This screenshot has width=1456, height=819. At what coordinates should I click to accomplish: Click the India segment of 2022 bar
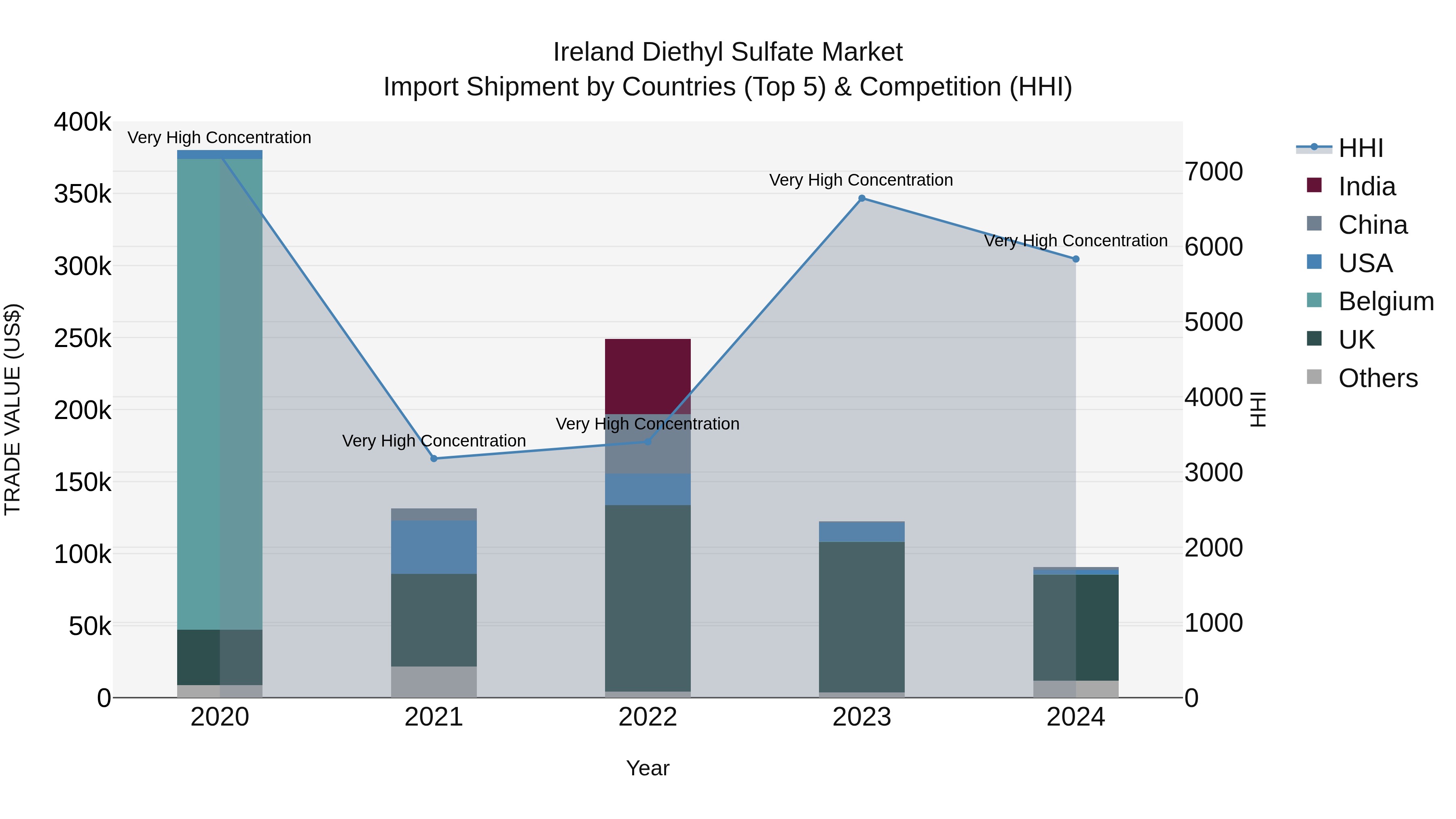pyautogui.click(x=648, y=377)
